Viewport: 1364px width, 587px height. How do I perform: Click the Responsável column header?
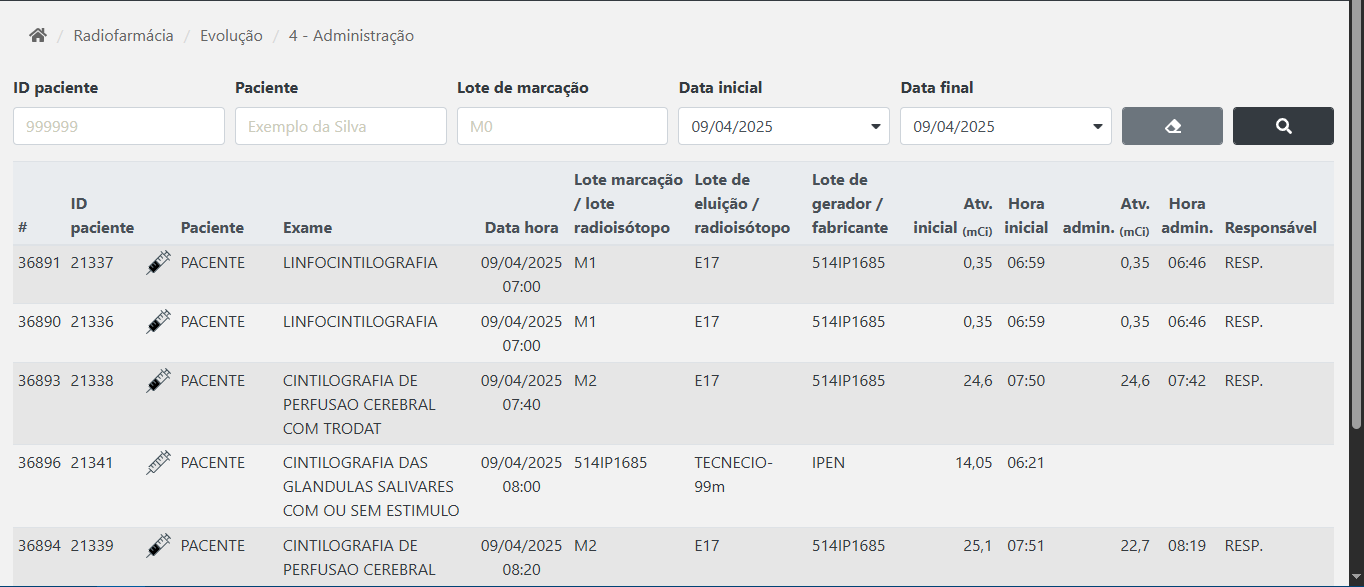[x=1270, y=228]
